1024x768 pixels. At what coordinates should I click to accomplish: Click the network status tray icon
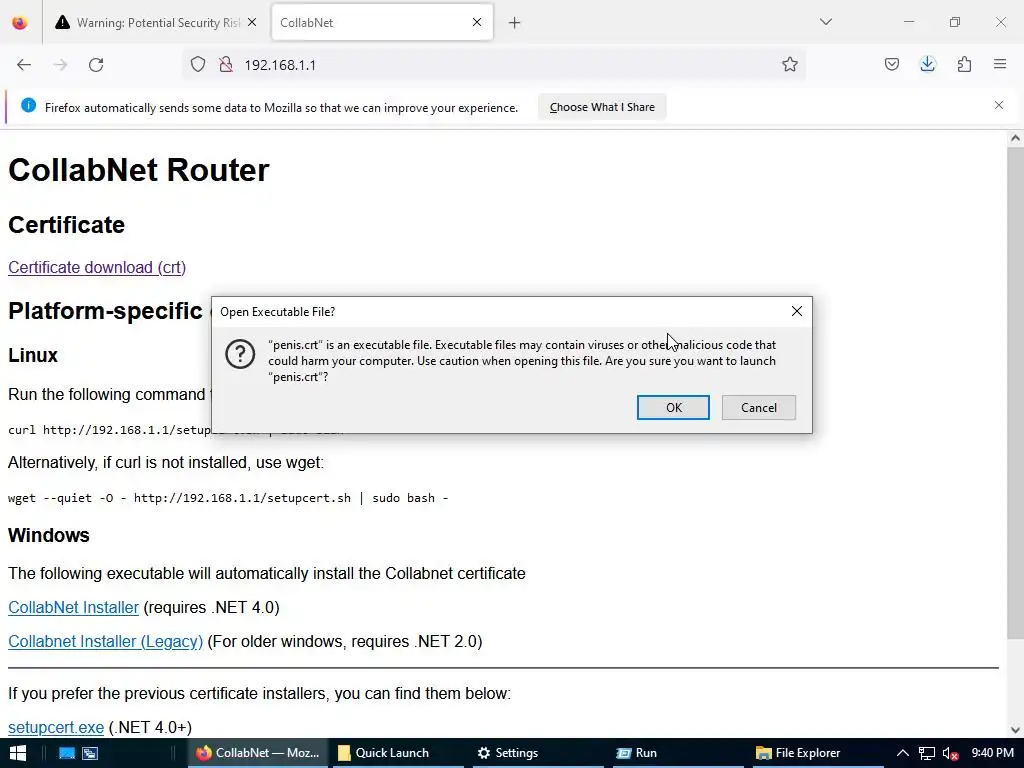927,753
